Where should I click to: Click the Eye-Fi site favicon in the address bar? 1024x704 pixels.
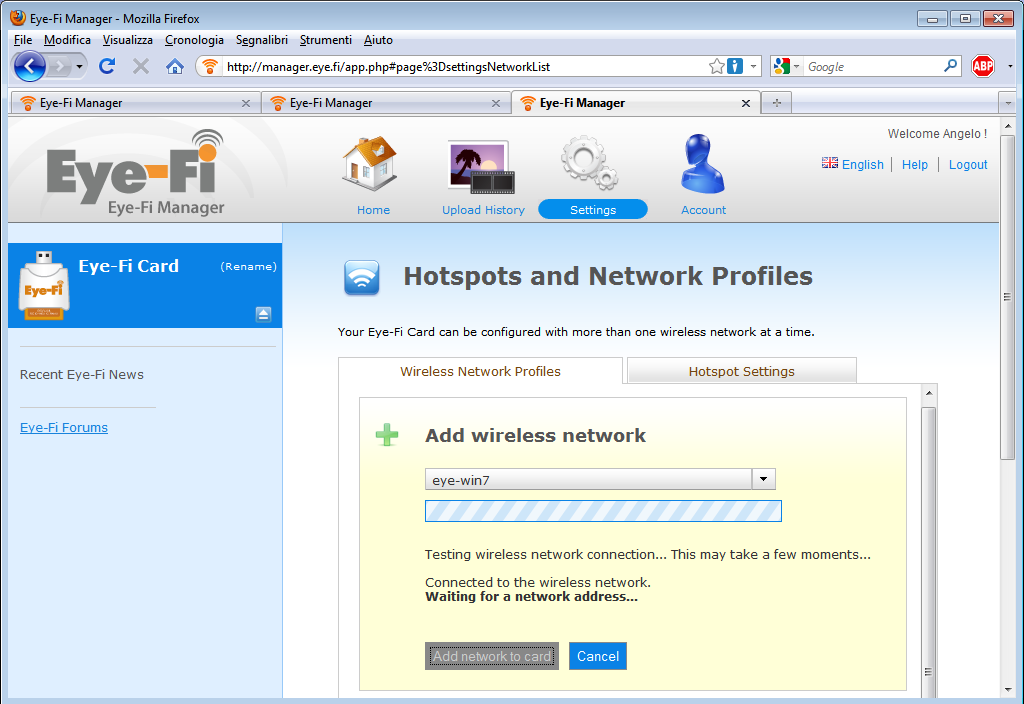(210, 67)
